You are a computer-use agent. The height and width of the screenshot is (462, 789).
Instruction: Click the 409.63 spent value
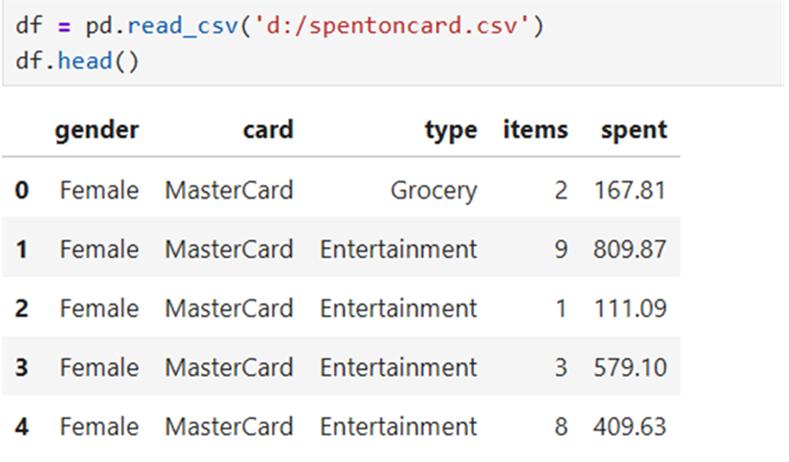tap(630, 427)
